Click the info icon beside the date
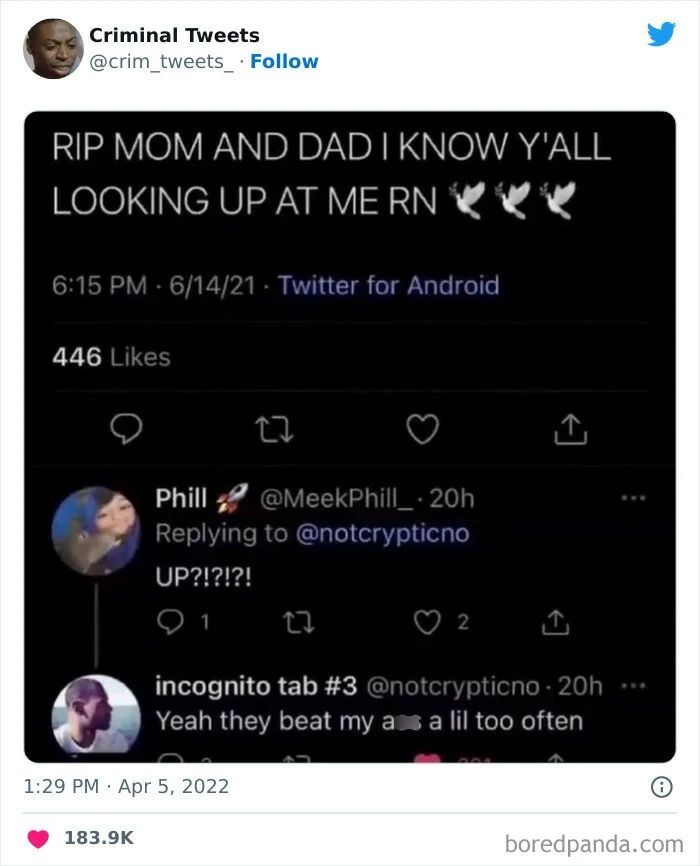 click(x=662, y=786)
